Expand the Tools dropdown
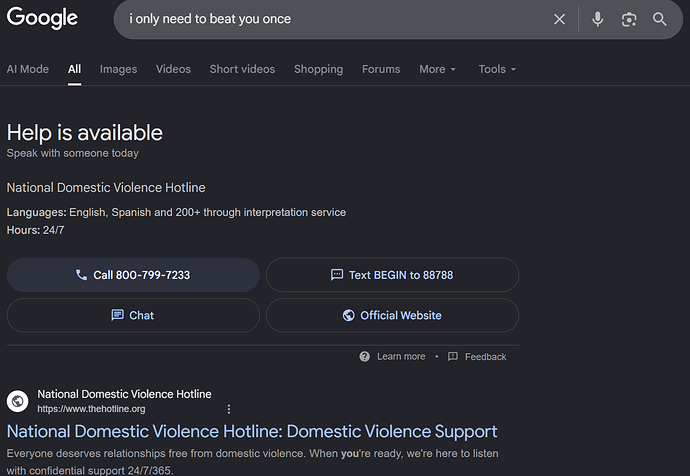 pyautogui.click(x=497, y=70)
